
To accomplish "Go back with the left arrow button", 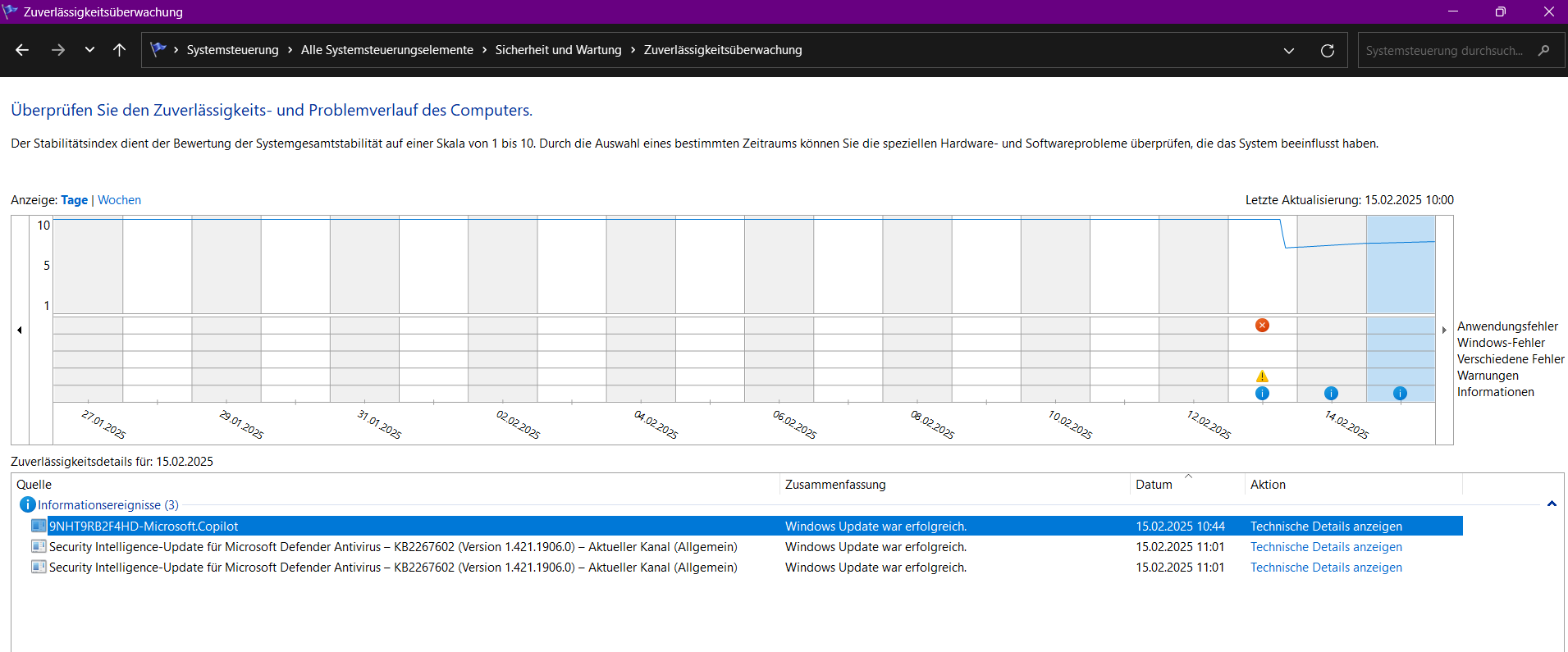I will [22, 50].
